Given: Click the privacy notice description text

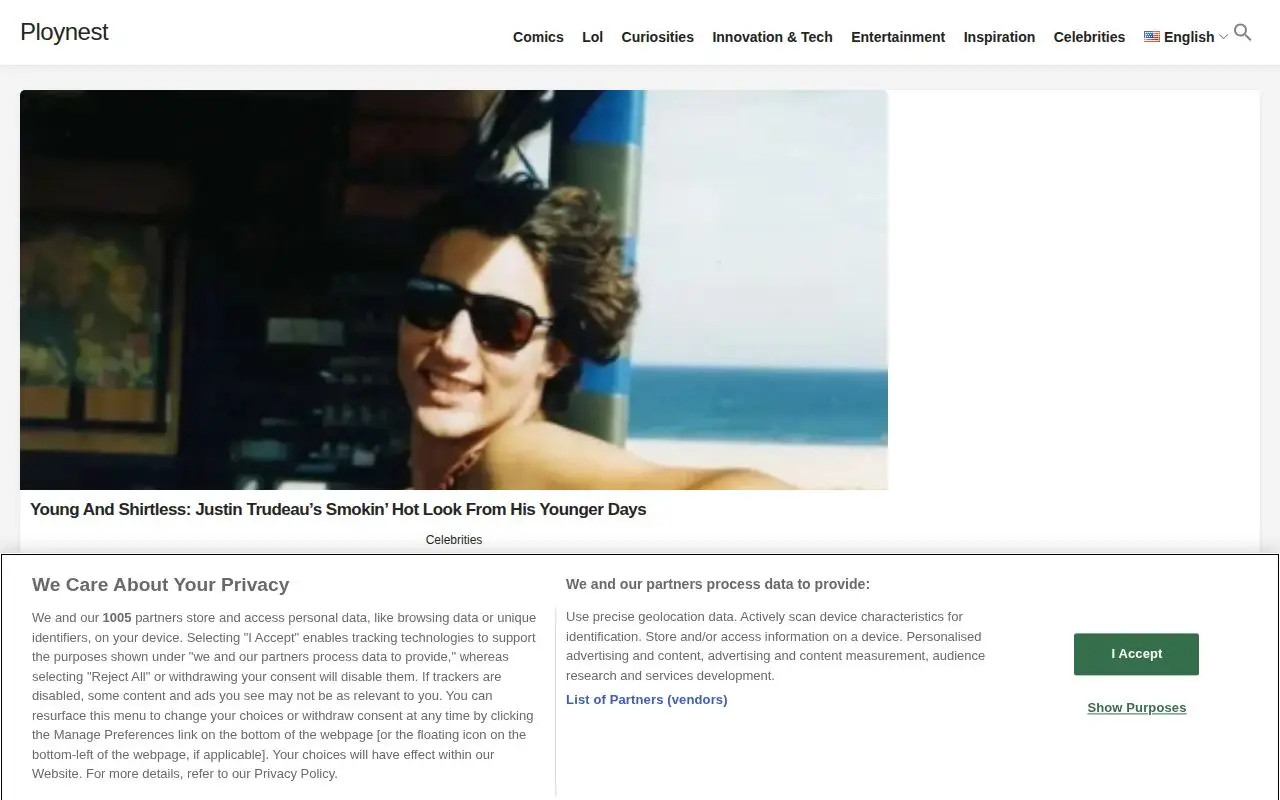Looking at the screenshot, I should (x=285, y=696).
